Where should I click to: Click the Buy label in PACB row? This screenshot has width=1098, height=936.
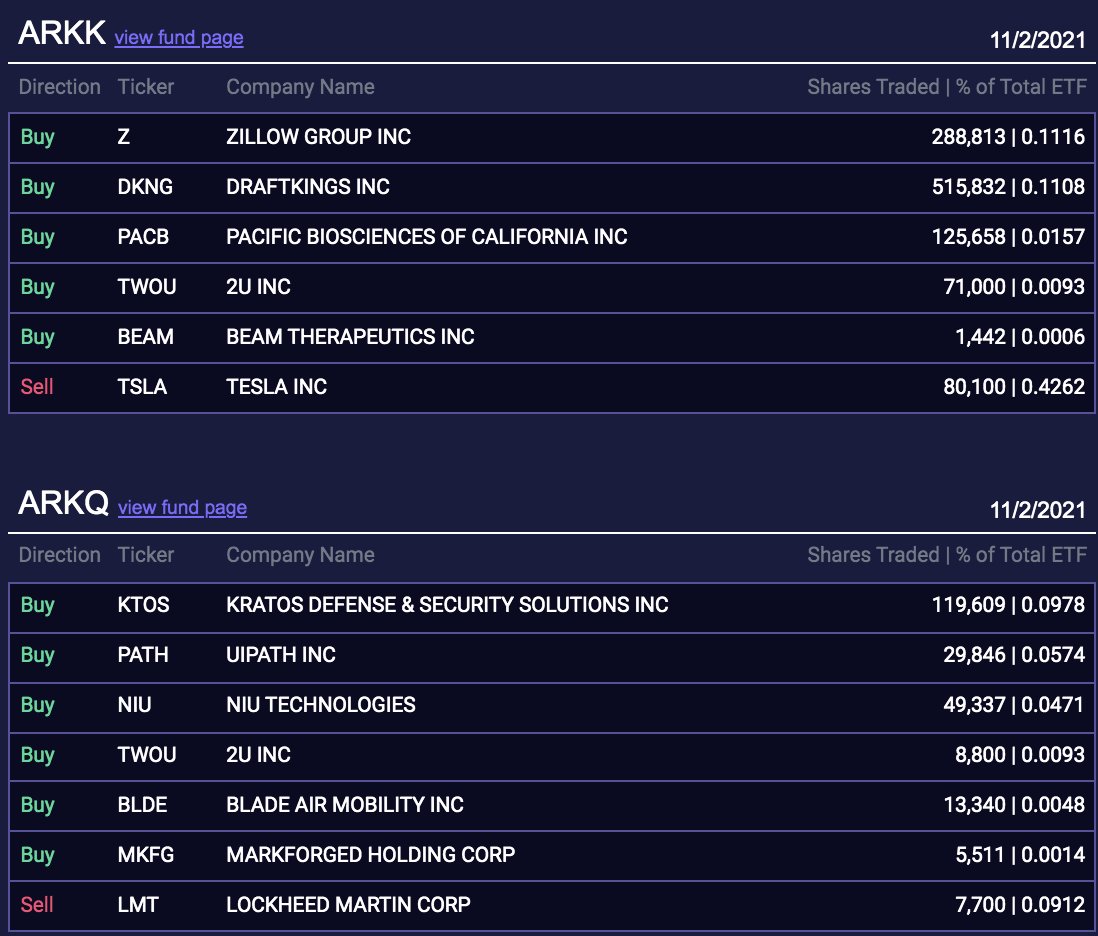[38, 237]
